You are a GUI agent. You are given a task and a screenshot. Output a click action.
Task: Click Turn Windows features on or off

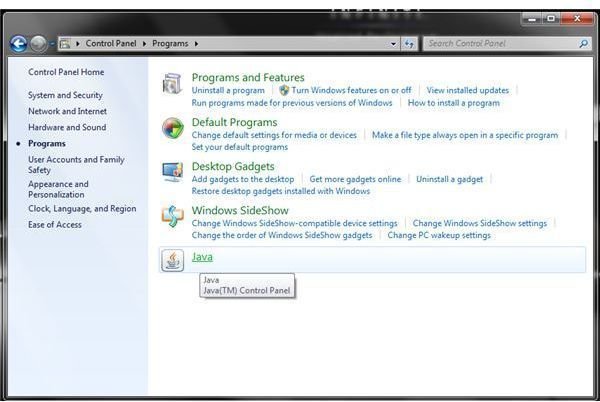coord(351,90)
